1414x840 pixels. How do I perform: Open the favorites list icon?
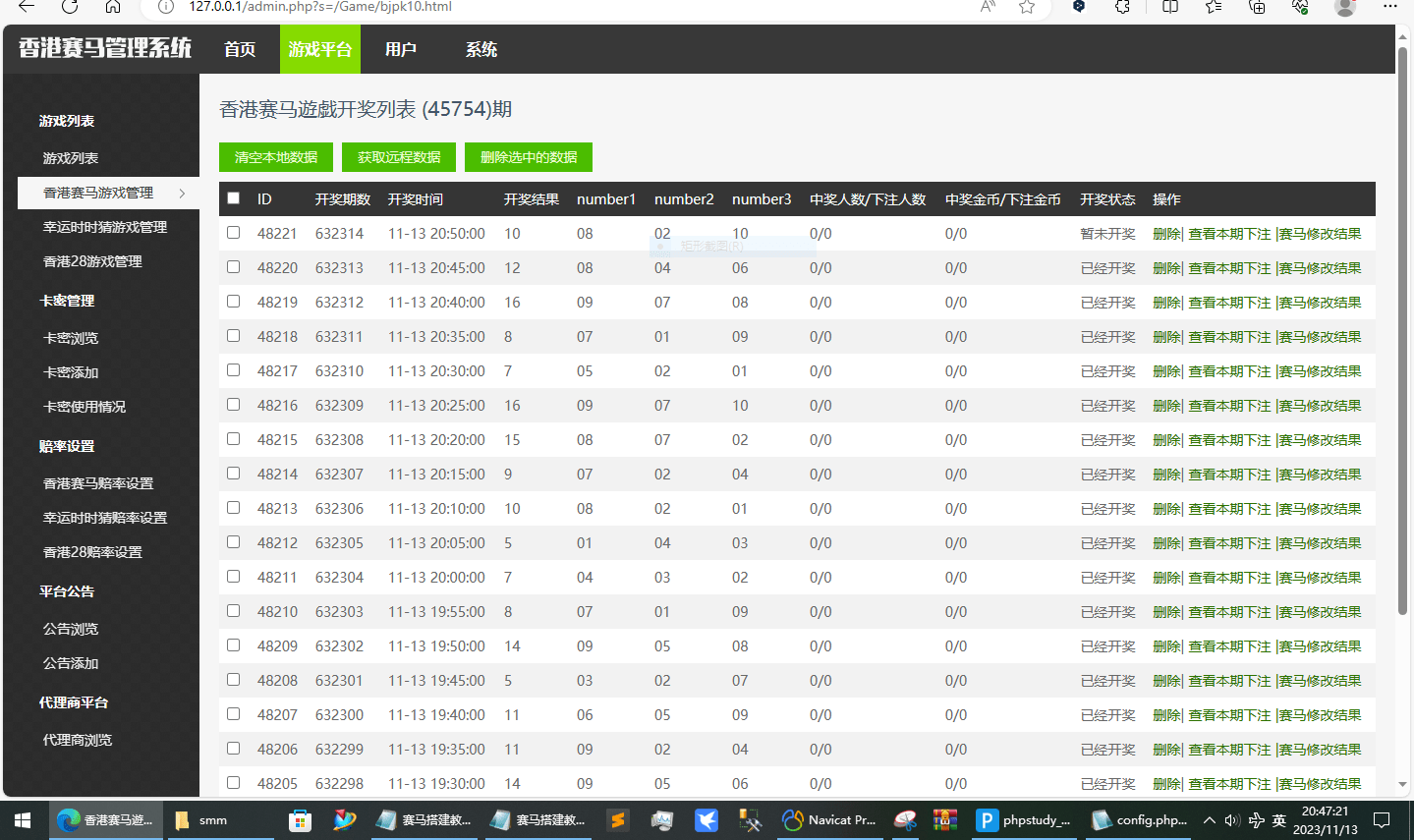coord(1214,6)
